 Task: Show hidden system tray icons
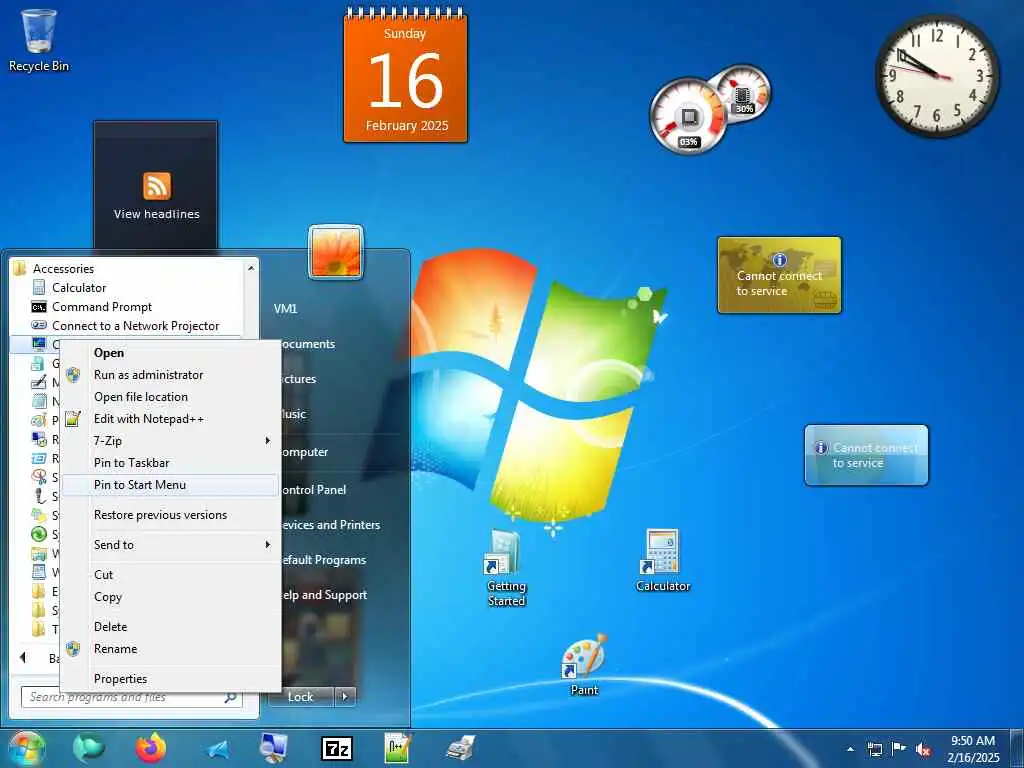[850, 749]
